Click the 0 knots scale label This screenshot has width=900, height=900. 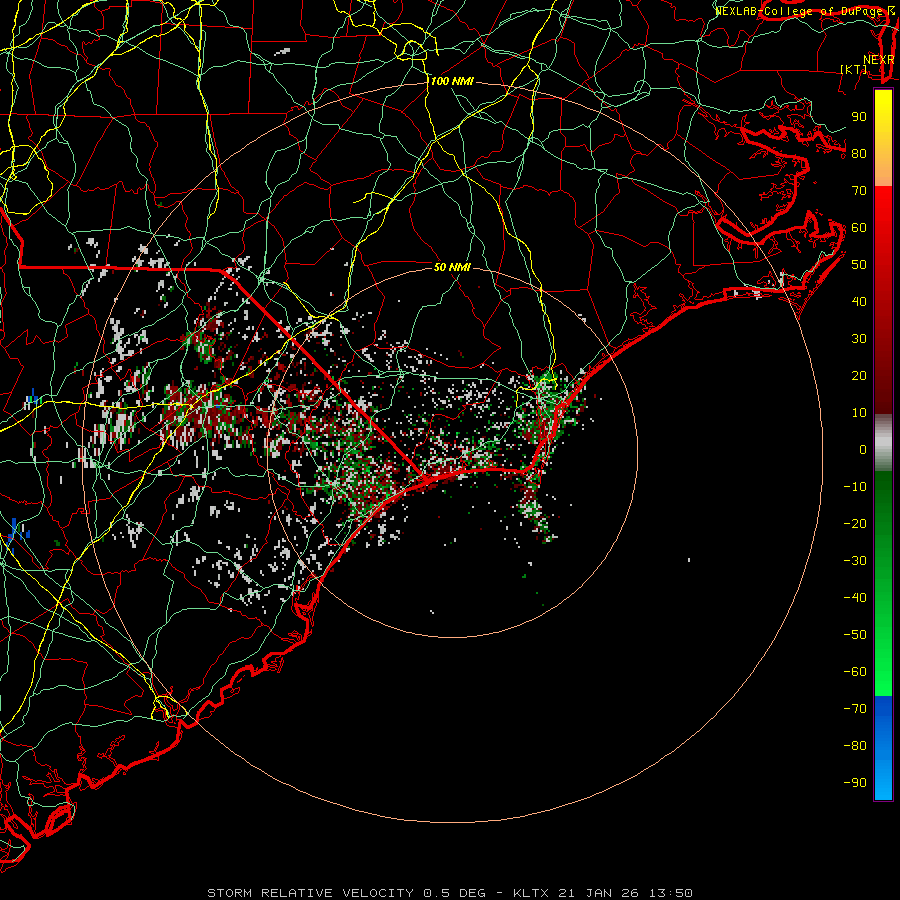pos(863,449)
